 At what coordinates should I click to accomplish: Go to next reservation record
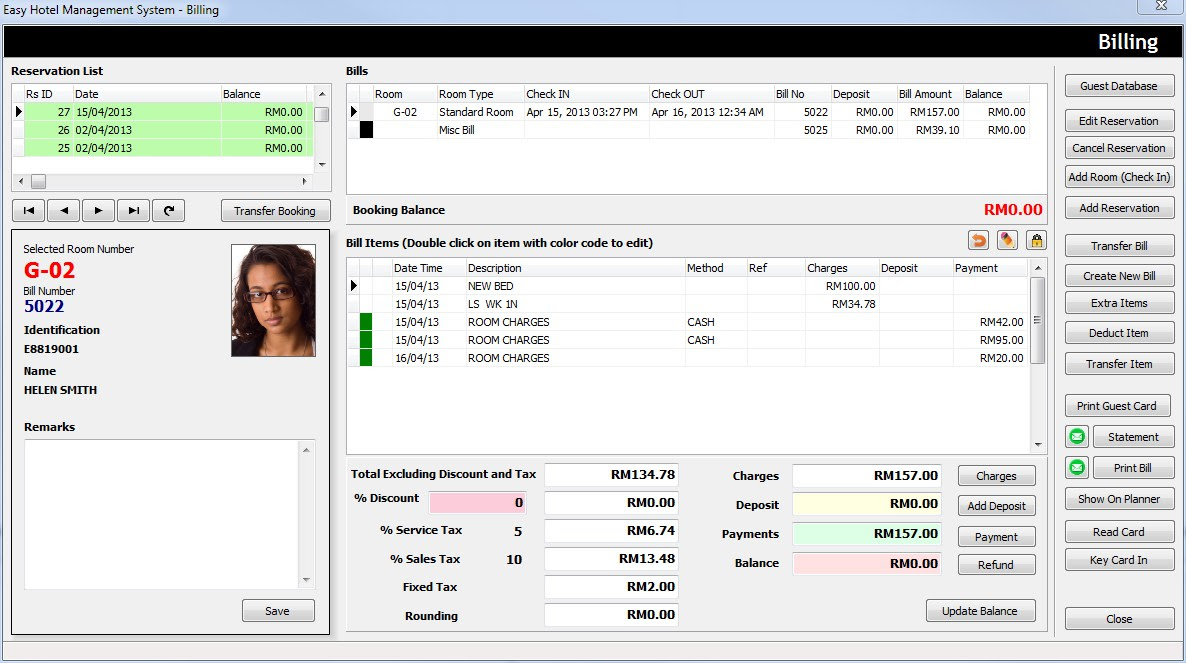coord(98,210)
